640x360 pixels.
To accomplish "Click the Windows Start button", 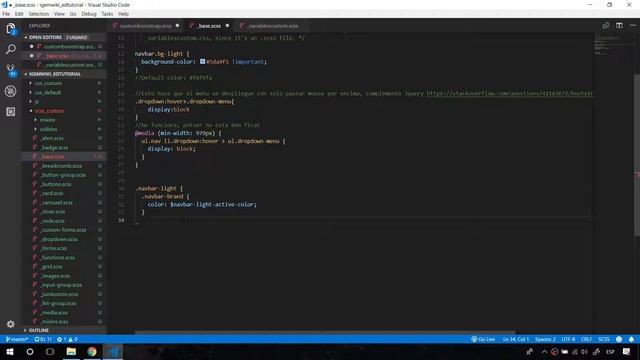I will coord(10,351).
